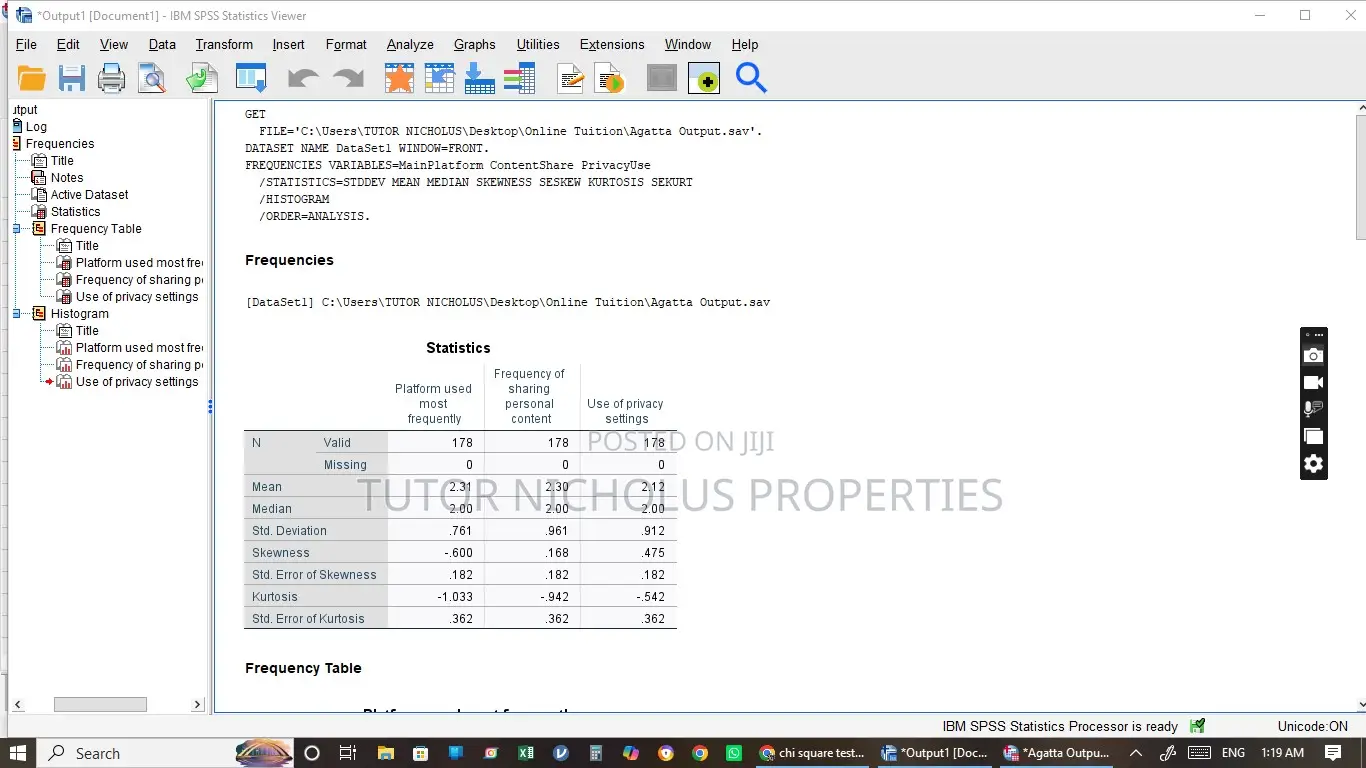
Task: Click the script pencil icon in toolbar
Action: [x=570, y=78]
